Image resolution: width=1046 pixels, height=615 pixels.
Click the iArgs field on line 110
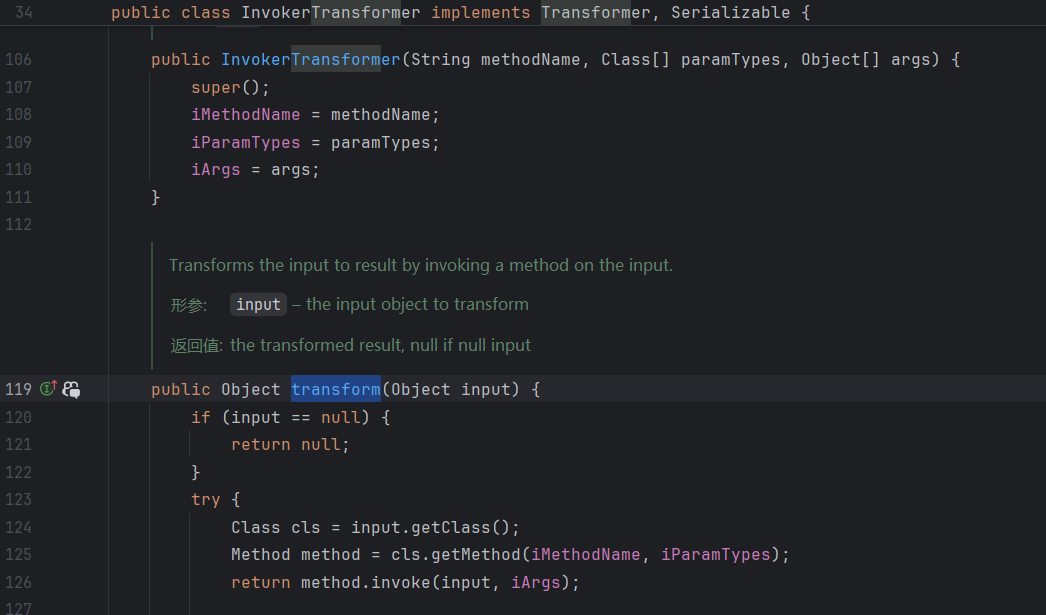point(216,170)
